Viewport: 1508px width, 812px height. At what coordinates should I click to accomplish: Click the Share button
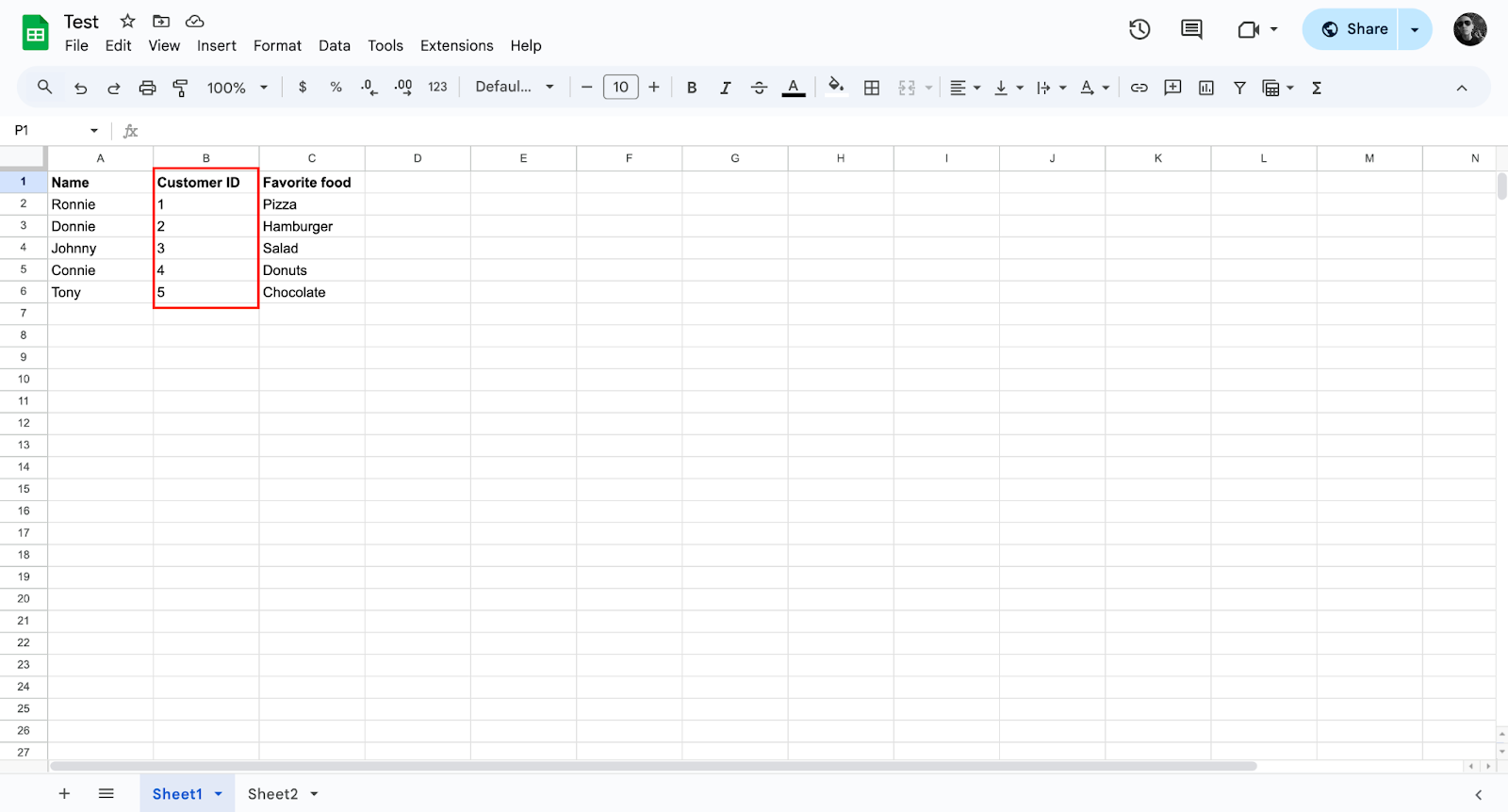[x=1353, y=29]
